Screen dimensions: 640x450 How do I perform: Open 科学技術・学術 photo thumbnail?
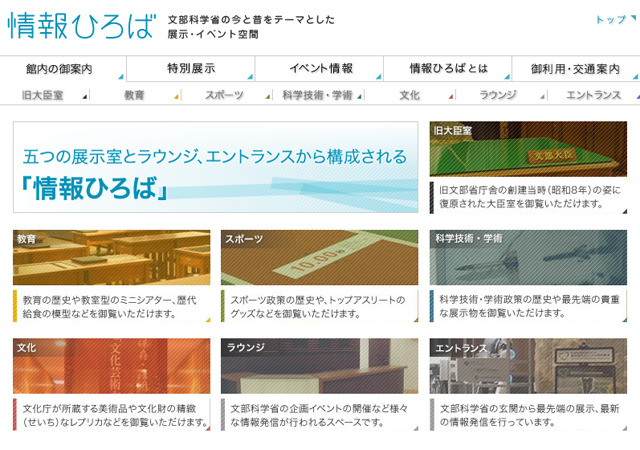point(528,257)
